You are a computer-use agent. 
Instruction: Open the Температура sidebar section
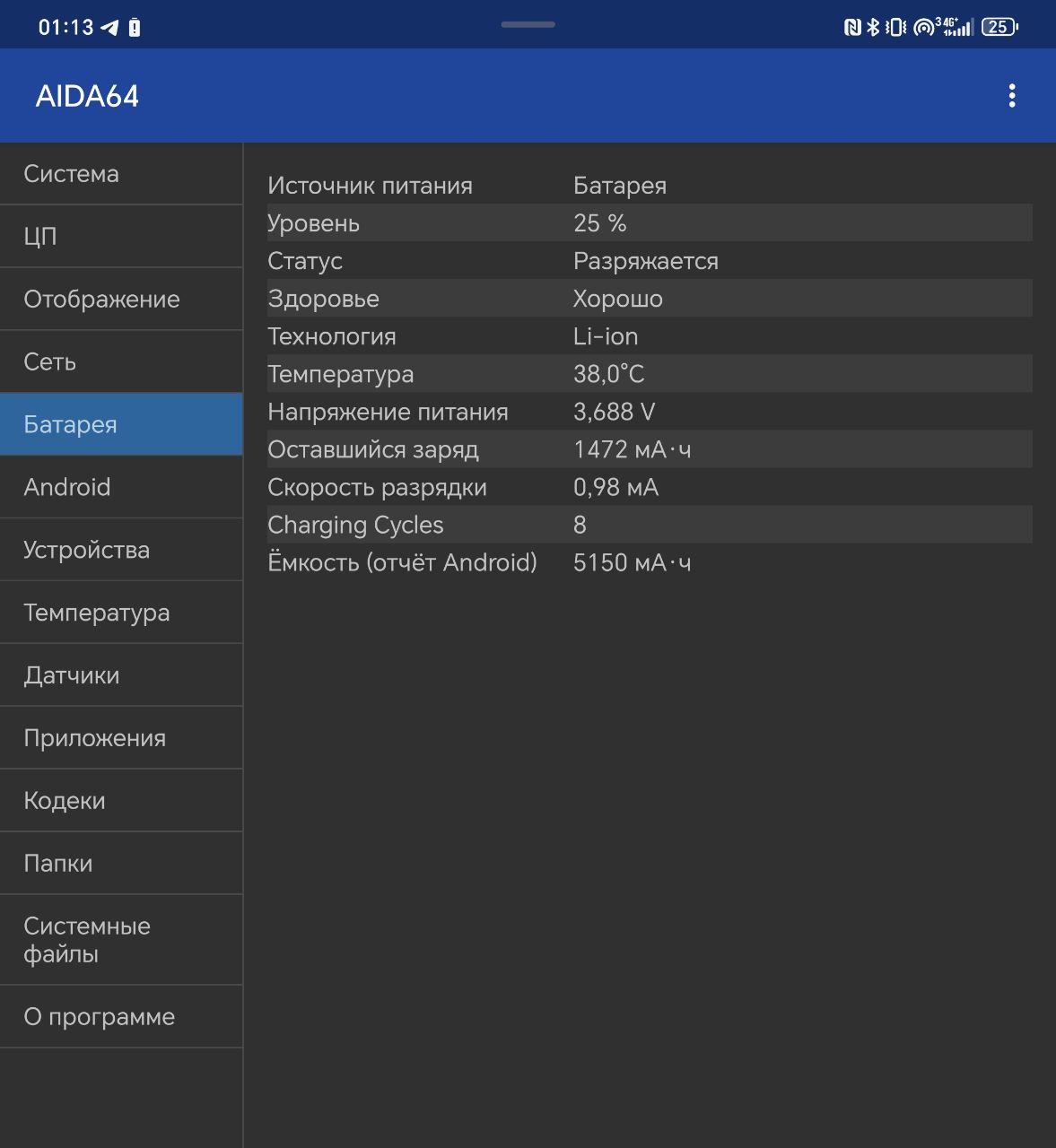tap(121, 613)
